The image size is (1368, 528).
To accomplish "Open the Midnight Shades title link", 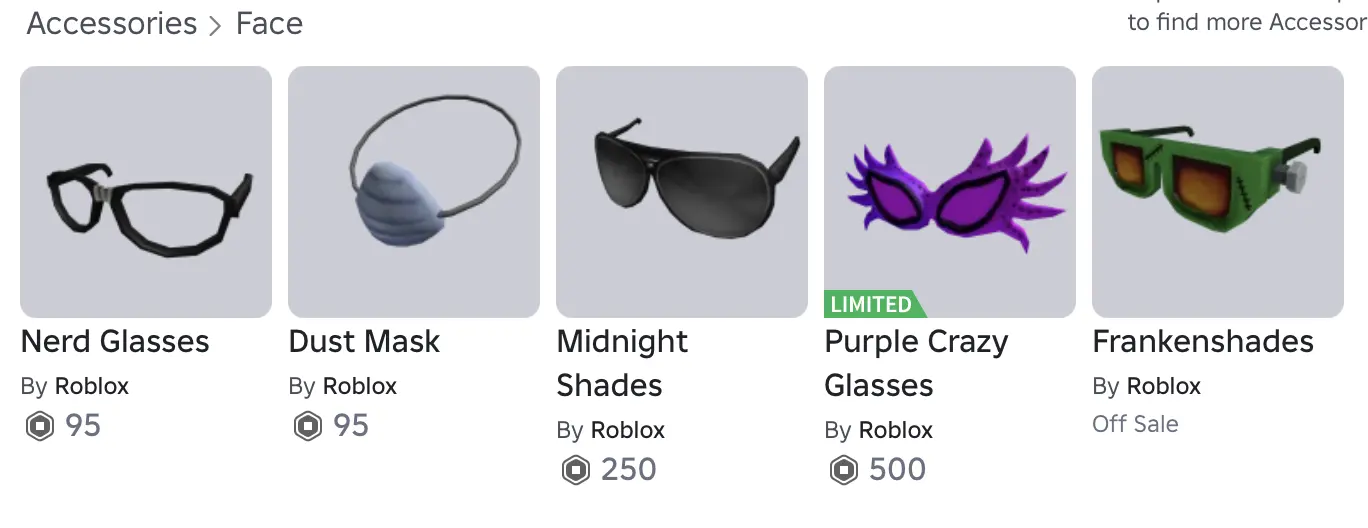I will (622, 363).
